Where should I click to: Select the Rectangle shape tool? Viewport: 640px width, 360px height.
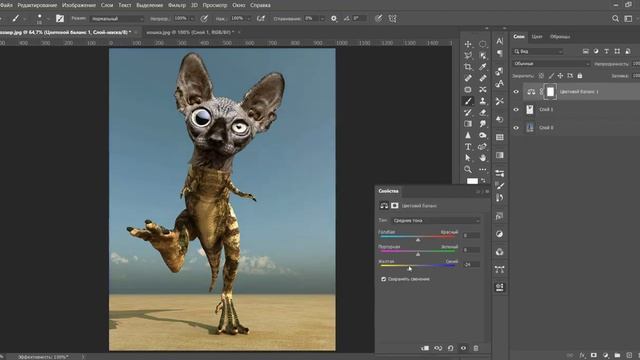468,89
